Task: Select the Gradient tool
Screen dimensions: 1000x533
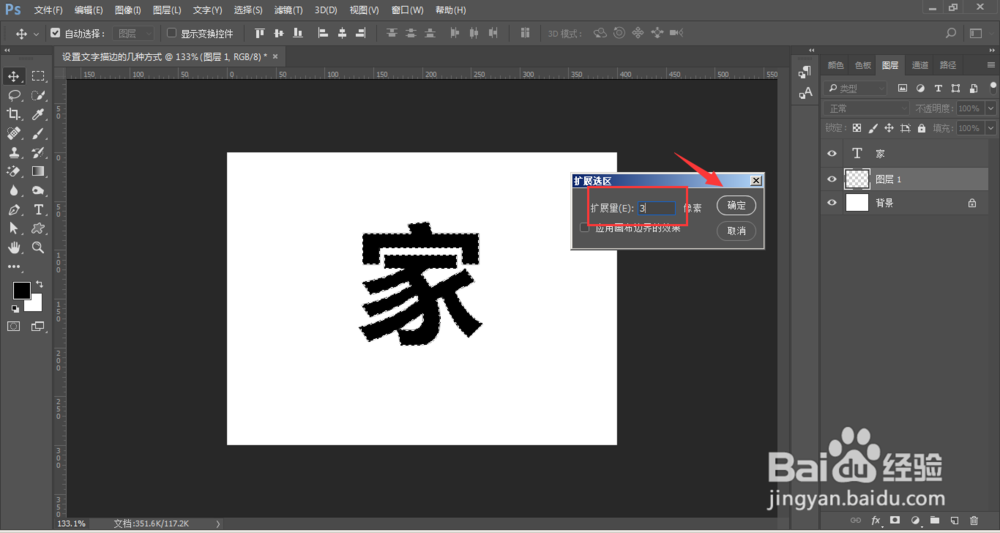Action: [x=38, y=172]
